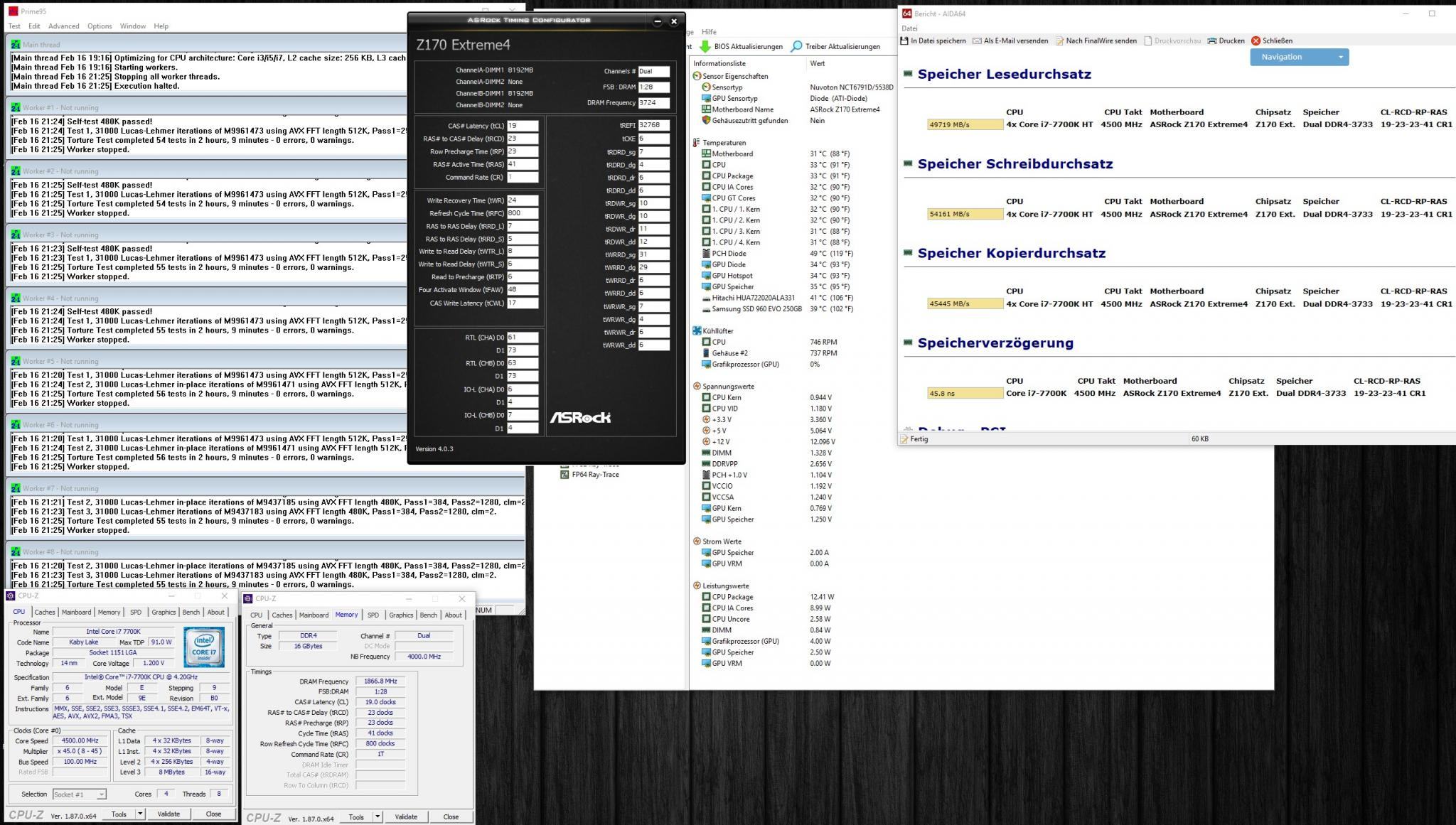This screenshot has height=825, width=1456.
Task: Open the Tools dropdown arrow in right CPU-Z
Action: pos(378,816)
